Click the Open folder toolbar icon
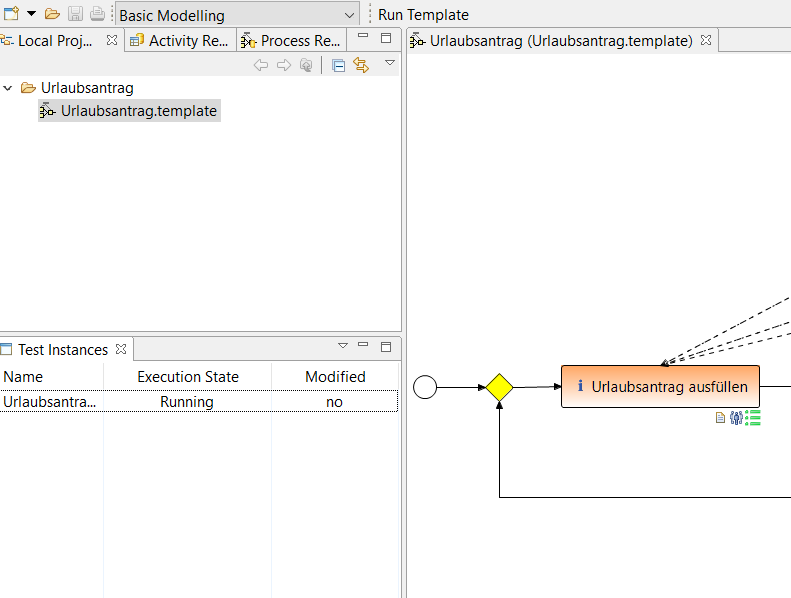791x598 pixels. tap(52, 14)
